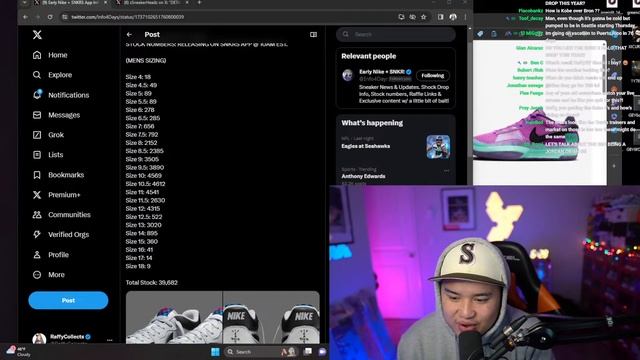Open the Early Nike + SNKR profile avatar
Screen dimensions: 640x360
tap(348, 75)
